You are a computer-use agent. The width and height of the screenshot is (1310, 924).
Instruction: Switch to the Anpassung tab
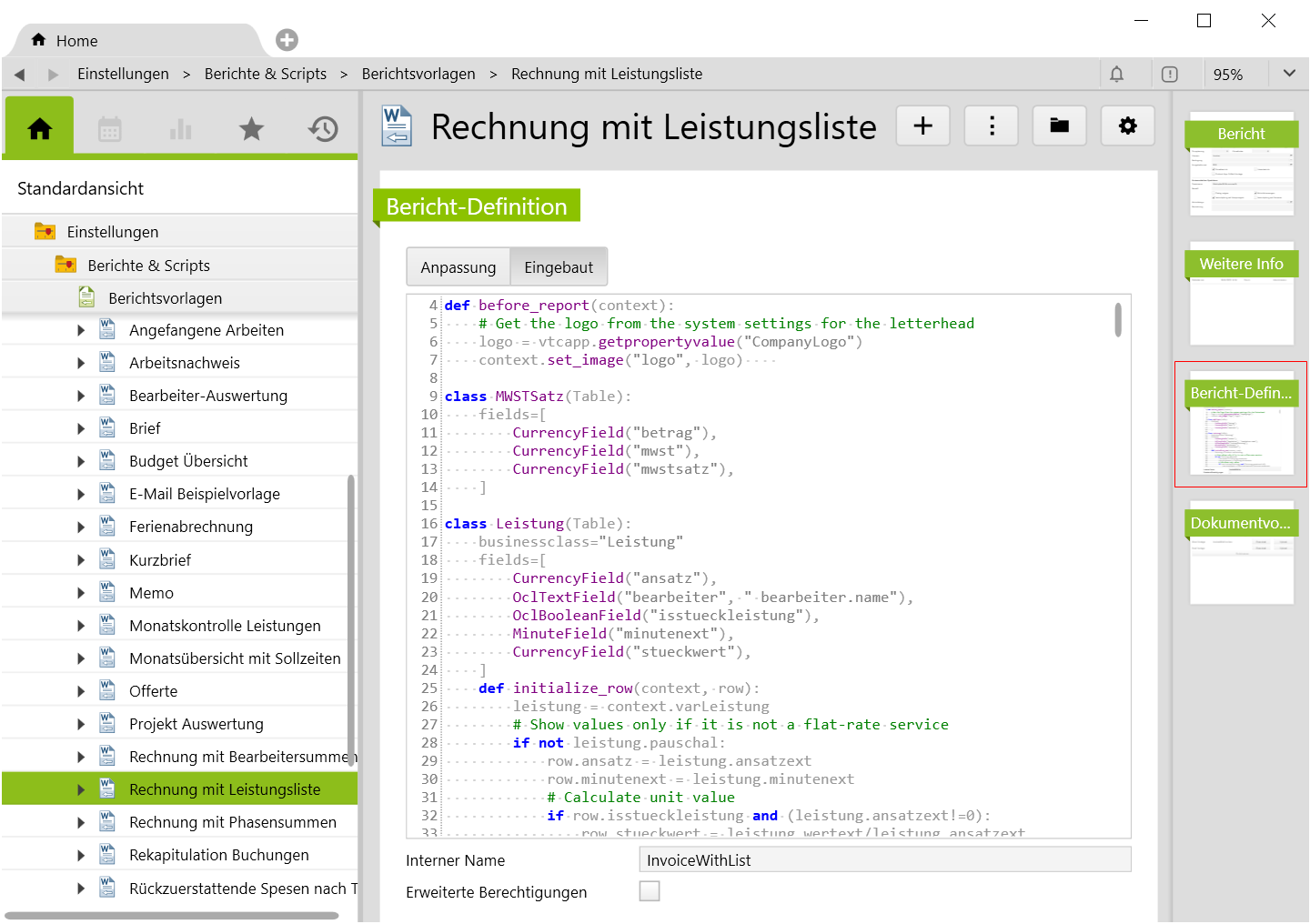458,267
